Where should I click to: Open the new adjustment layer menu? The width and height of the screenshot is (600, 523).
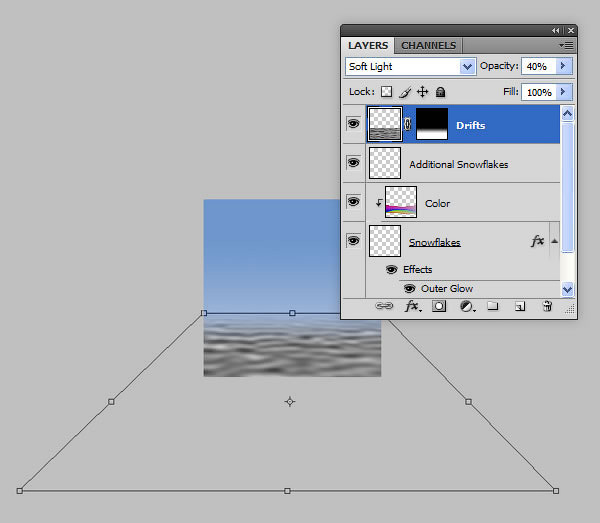pyautogui.click(x=467, y=306)
